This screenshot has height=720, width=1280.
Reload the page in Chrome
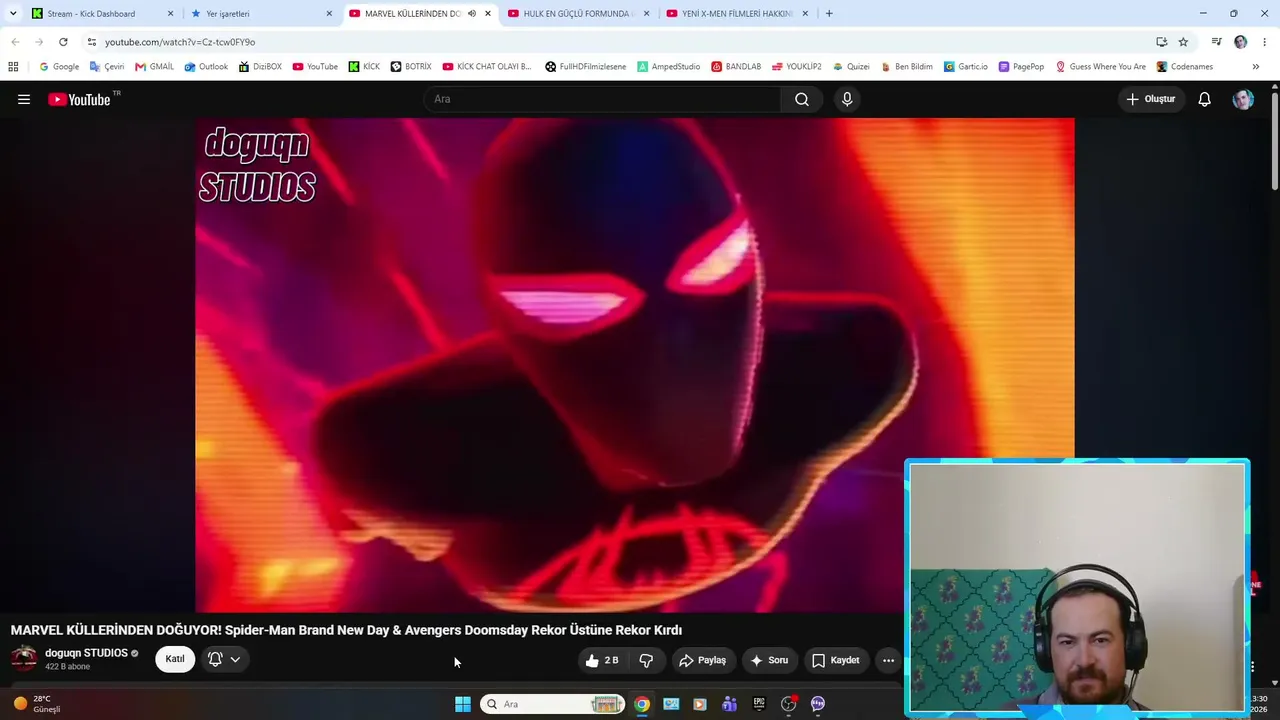[63, 42]
